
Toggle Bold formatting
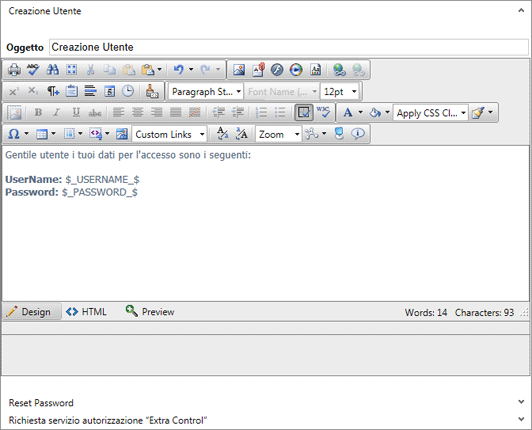(x=38, y=112)
